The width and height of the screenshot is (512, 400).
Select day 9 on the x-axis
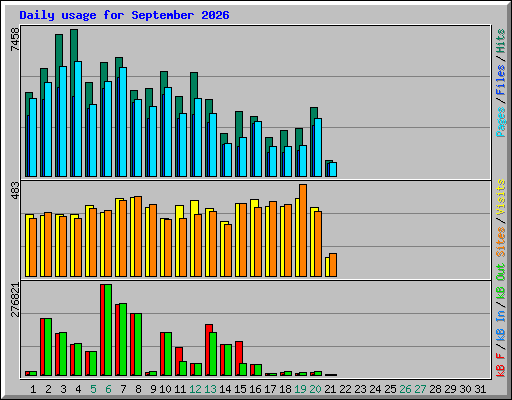(x=153, y=389)
